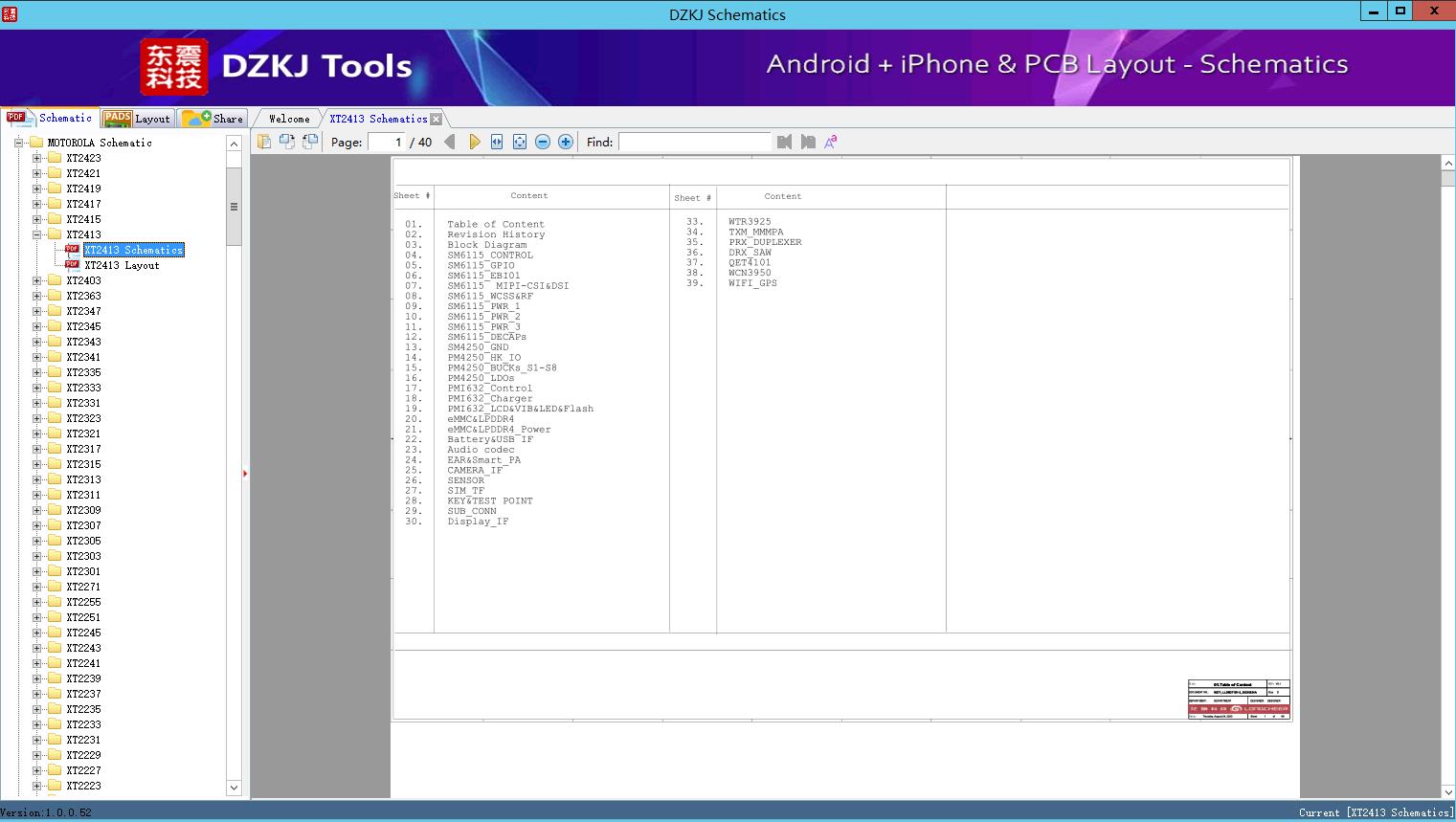Click the XT2301 folder icon
This screenshot has width=1456, height=822.
pos(55,571)
